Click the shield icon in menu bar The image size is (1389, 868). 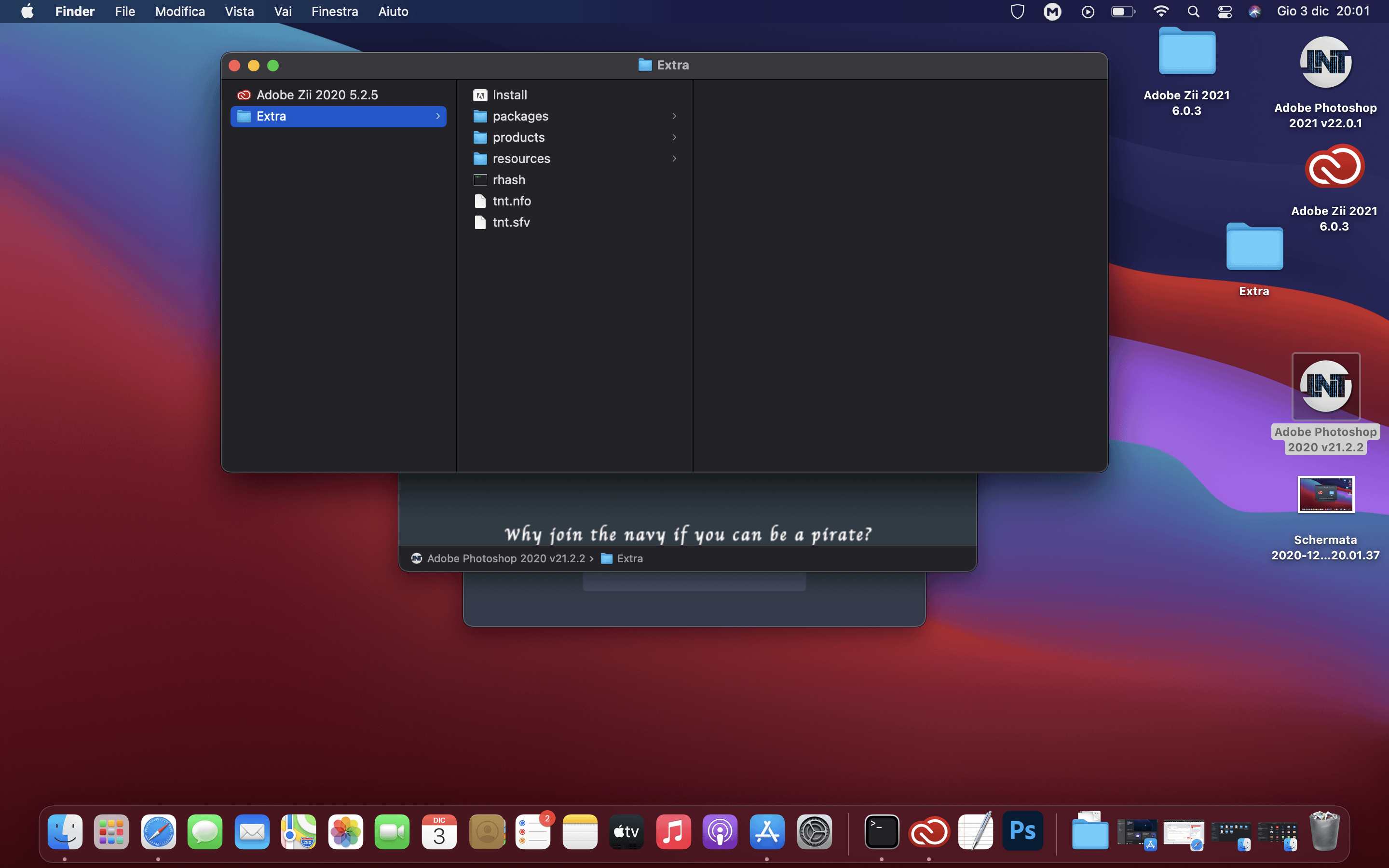(x=1017, y=12)
